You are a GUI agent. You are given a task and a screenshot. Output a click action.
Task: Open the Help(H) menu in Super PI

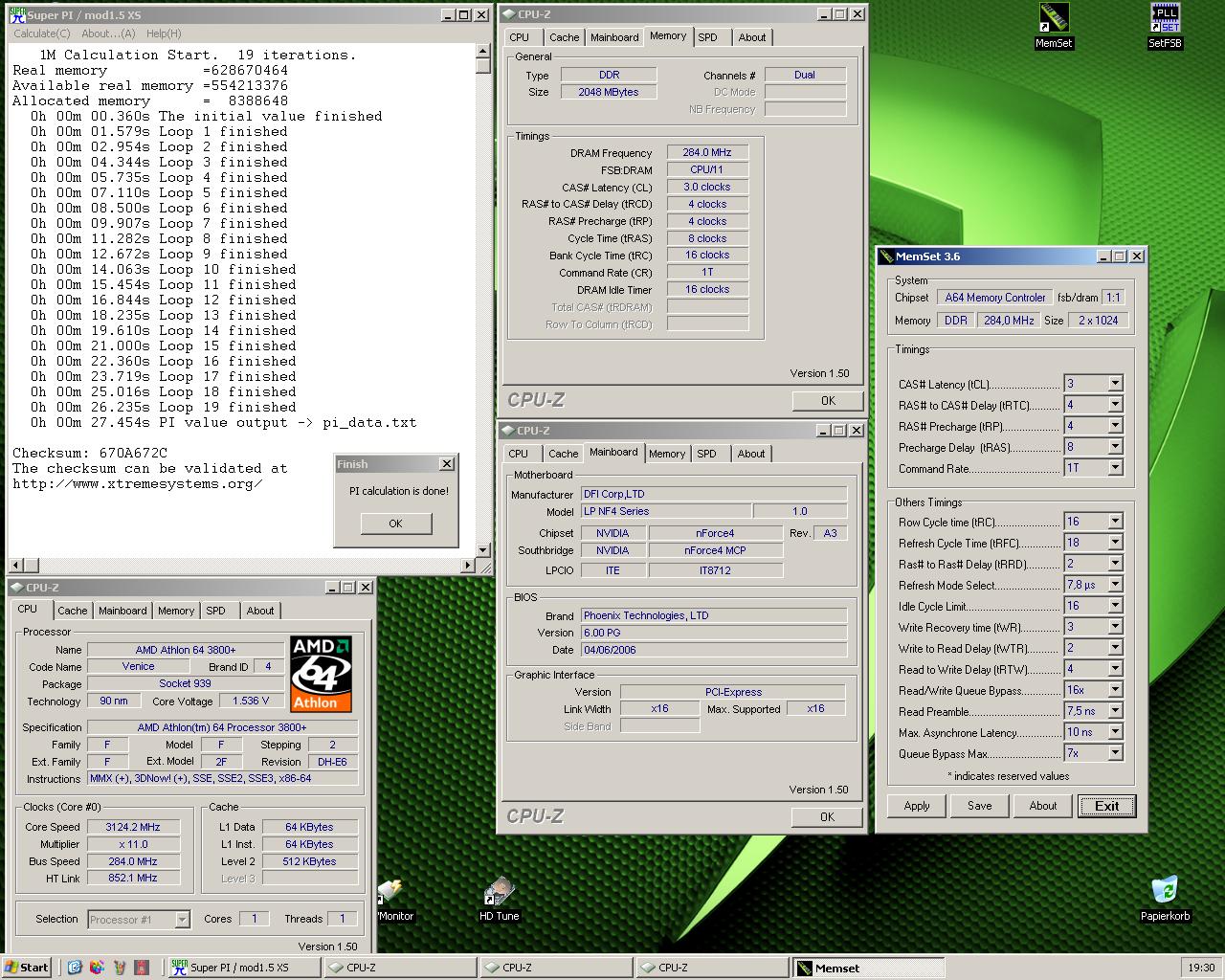click(x=164, y=33)
